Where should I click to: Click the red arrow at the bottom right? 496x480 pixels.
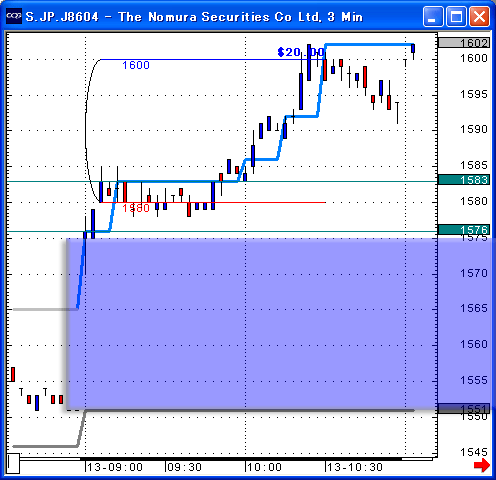click(482, 465)
